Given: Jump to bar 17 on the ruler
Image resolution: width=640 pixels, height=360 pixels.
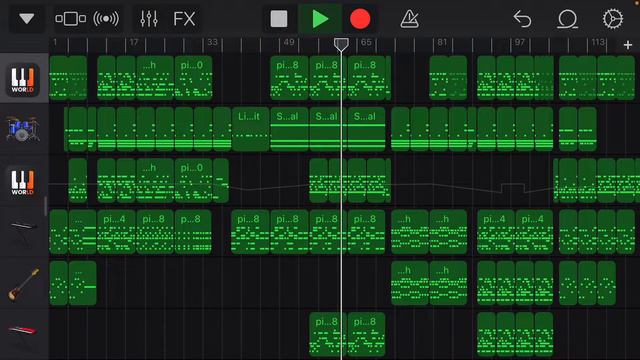Looking at the screenshot, I should point(134,42).
